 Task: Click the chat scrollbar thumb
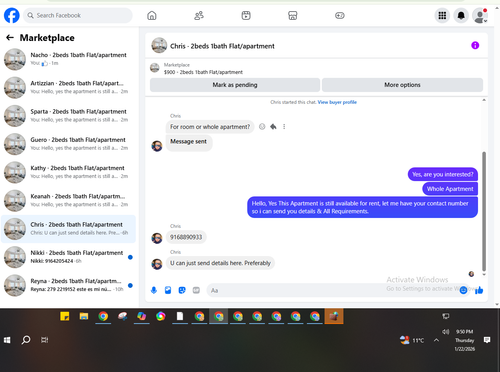(484, 211)
